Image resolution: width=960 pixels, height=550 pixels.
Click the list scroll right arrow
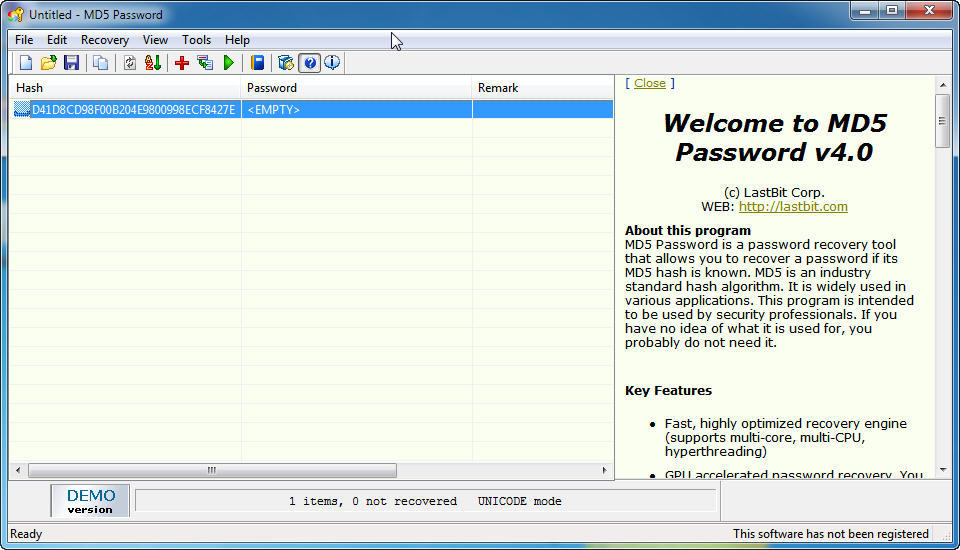[x=605, y=470]
